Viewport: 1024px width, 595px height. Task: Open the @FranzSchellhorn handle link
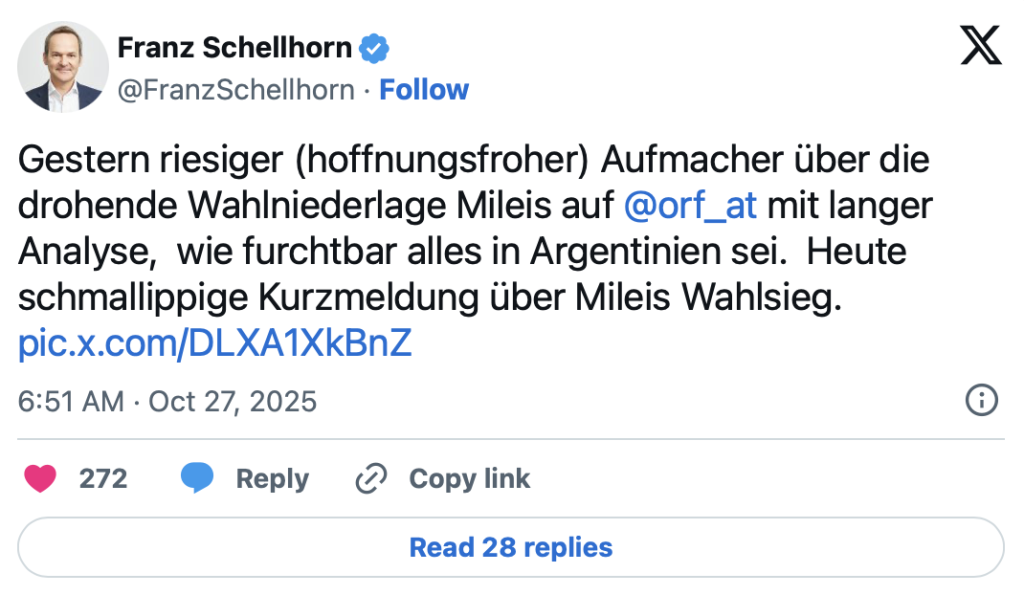pyautogui.click(x=236, y=90)
